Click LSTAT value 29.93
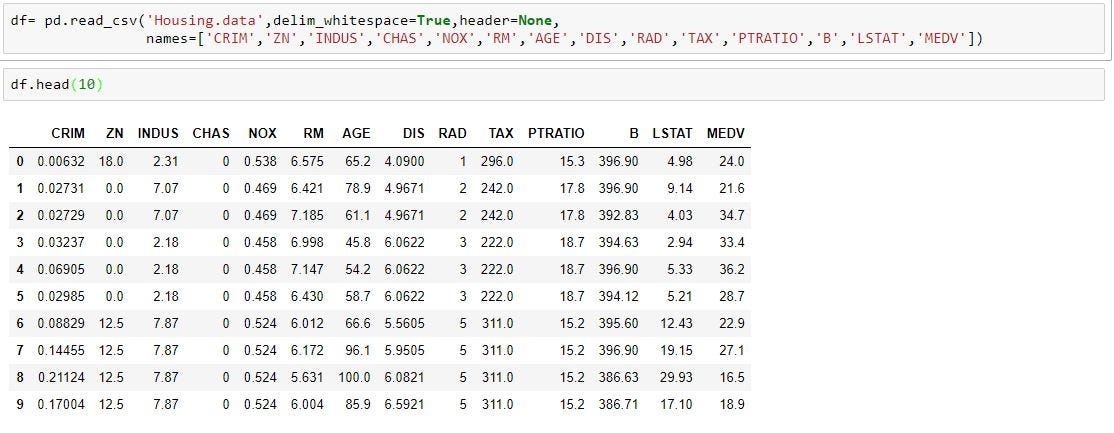This screenshot has height=433, width=1114. tap(676, 378)
